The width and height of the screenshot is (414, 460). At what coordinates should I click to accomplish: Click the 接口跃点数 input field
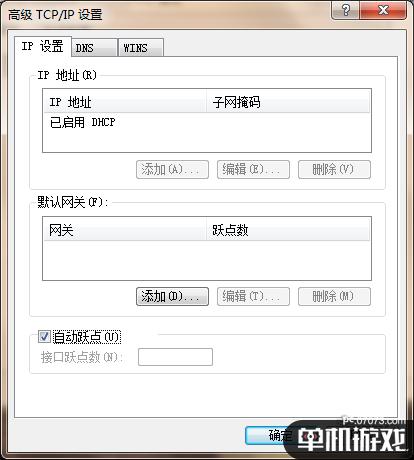[x=175, y=357]
